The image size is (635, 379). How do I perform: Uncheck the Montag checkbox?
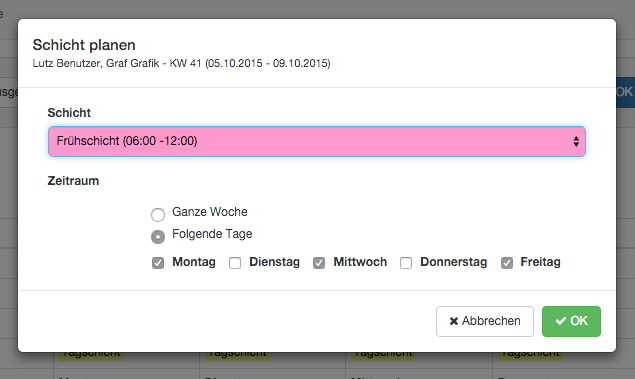click(x=158, y=263)
